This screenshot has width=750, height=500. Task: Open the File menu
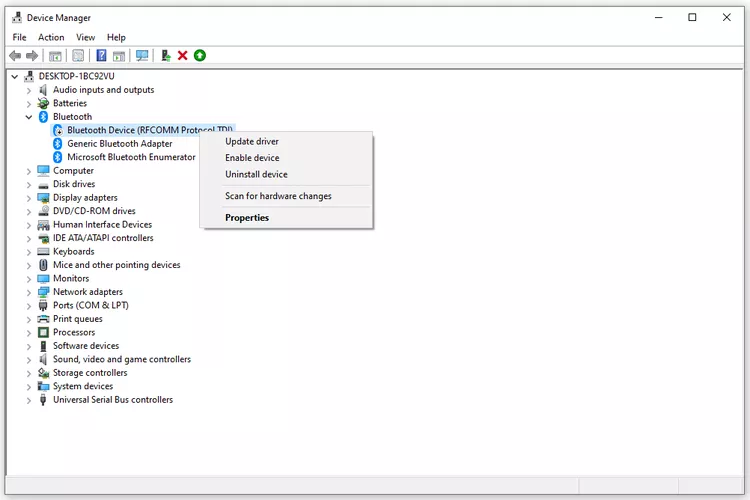click(x=19, y=37)
